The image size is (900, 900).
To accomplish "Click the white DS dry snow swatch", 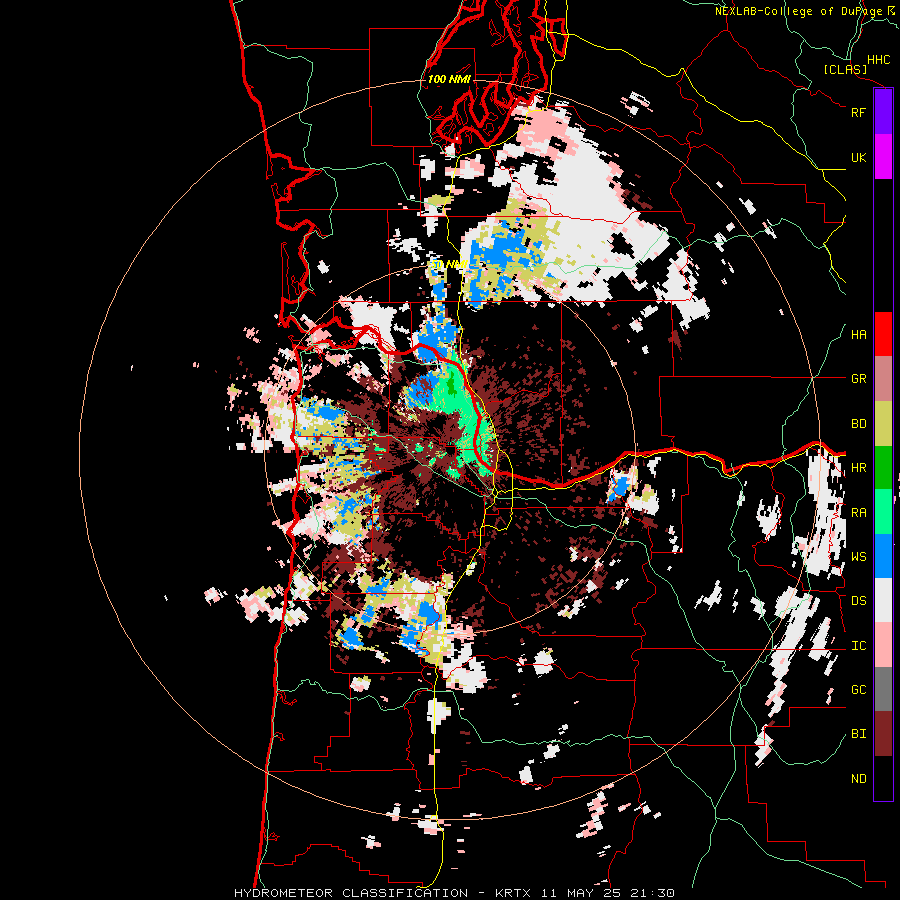I will [x=883, y=601].
